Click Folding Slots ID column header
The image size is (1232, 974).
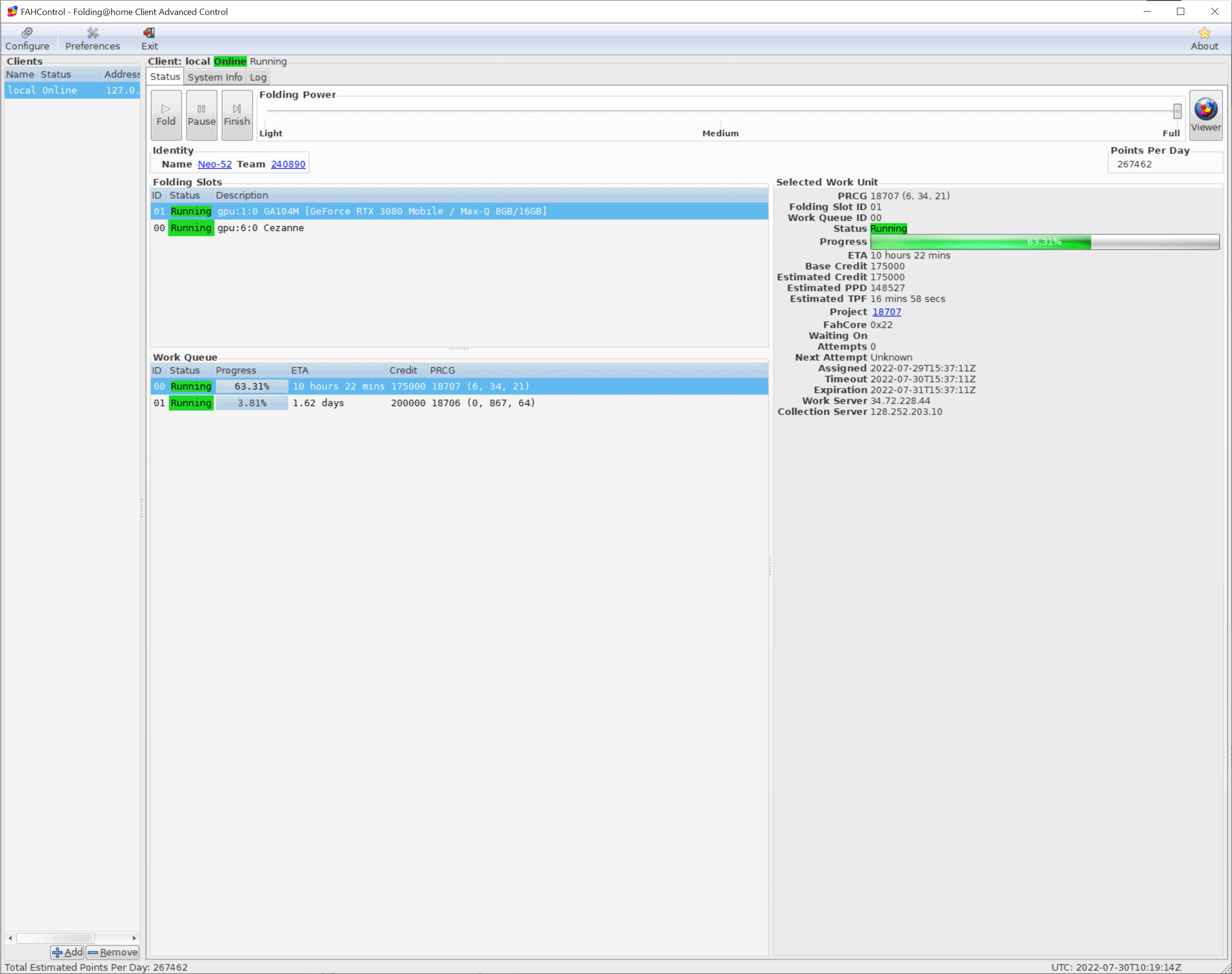tap(159, 195)
